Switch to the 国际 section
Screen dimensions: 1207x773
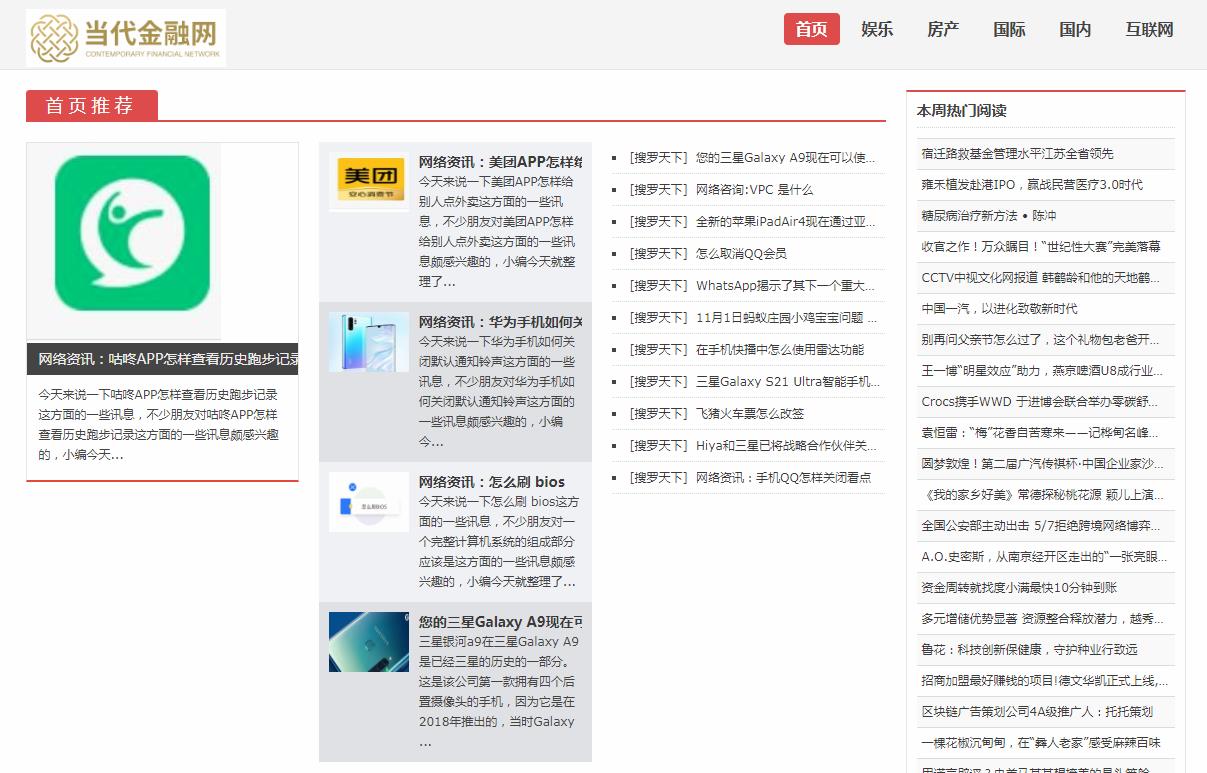[x=1009, y=29]
